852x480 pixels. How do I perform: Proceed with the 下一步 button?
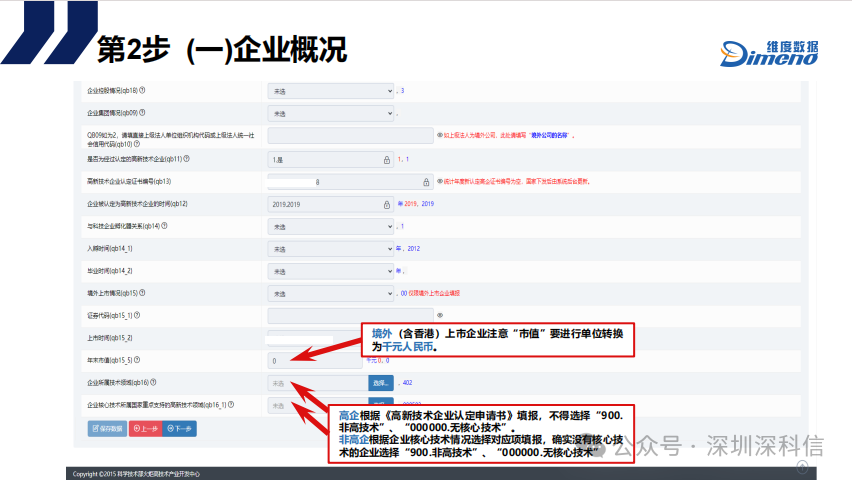pos(179,428)
